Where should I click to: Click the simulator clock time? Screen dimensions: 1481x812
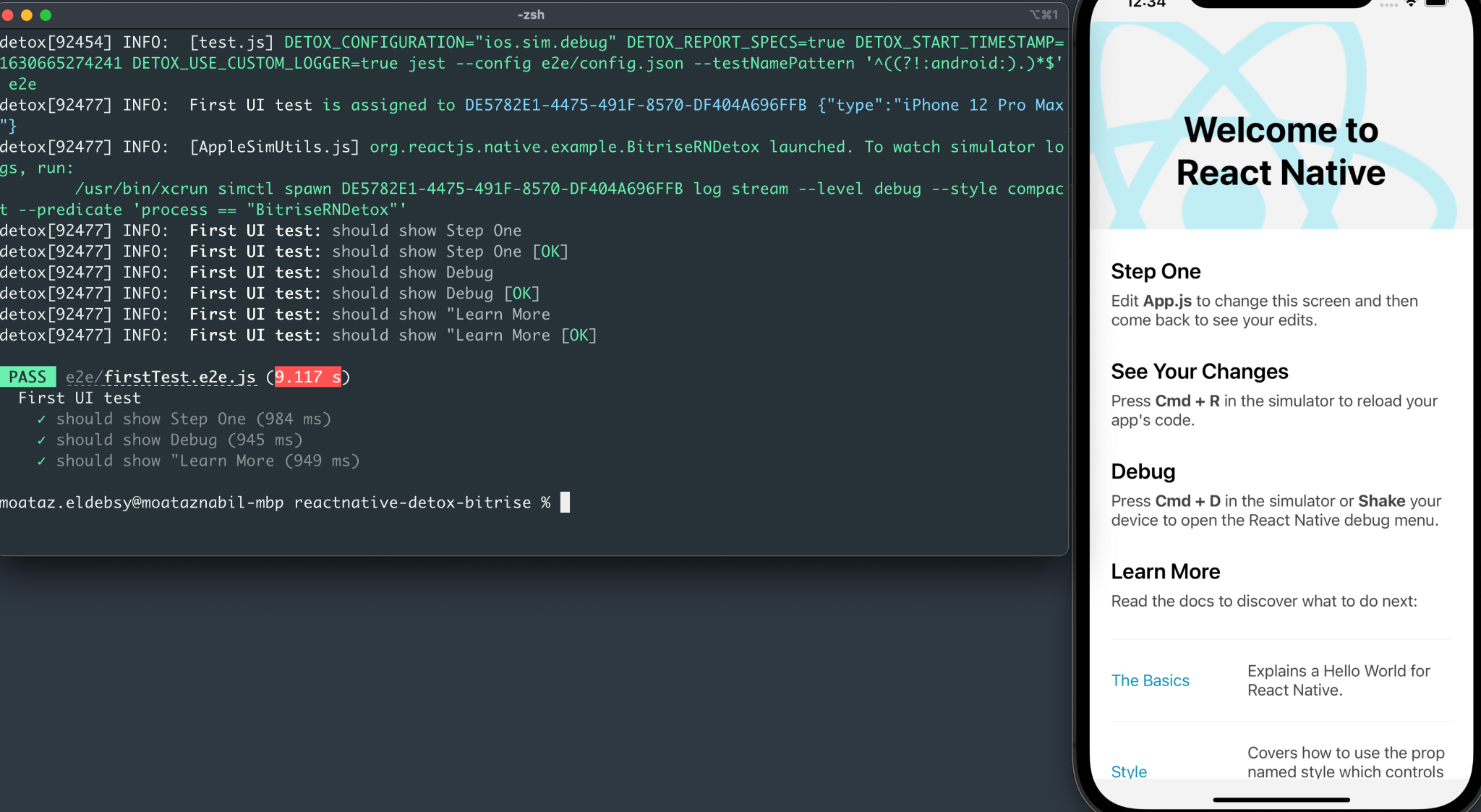1147,4
